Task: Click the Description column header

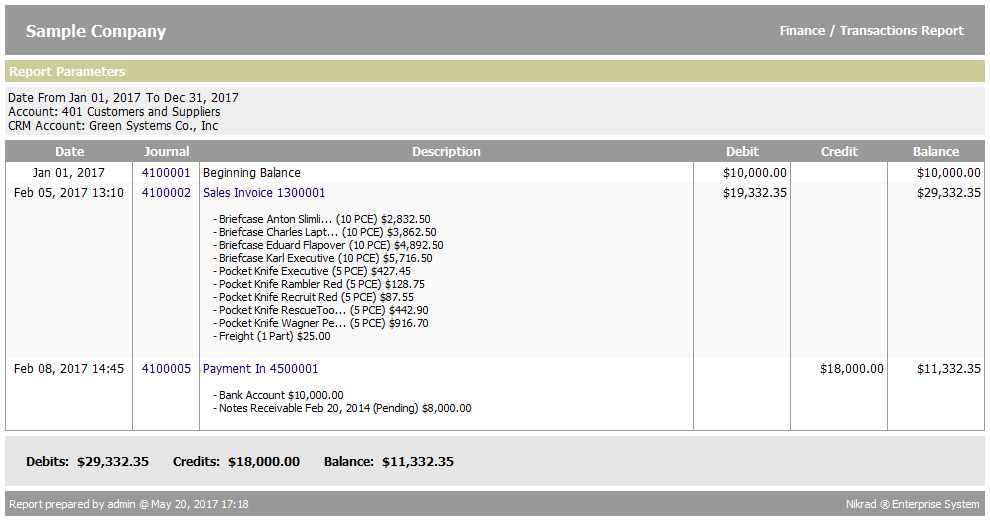Action: pyautogui.click(x=446, y=152)
